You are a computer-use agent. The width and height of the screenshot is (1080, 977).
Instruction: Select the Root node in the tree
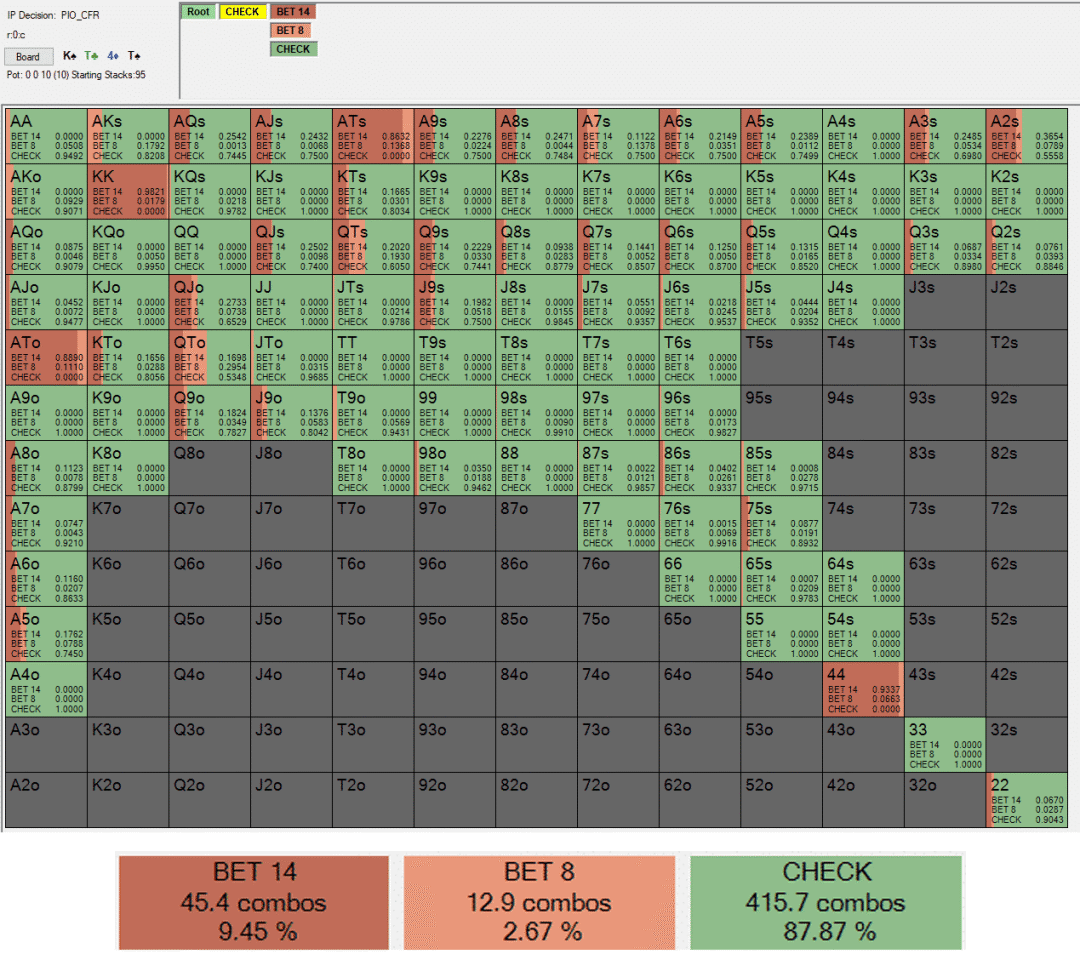198,12
